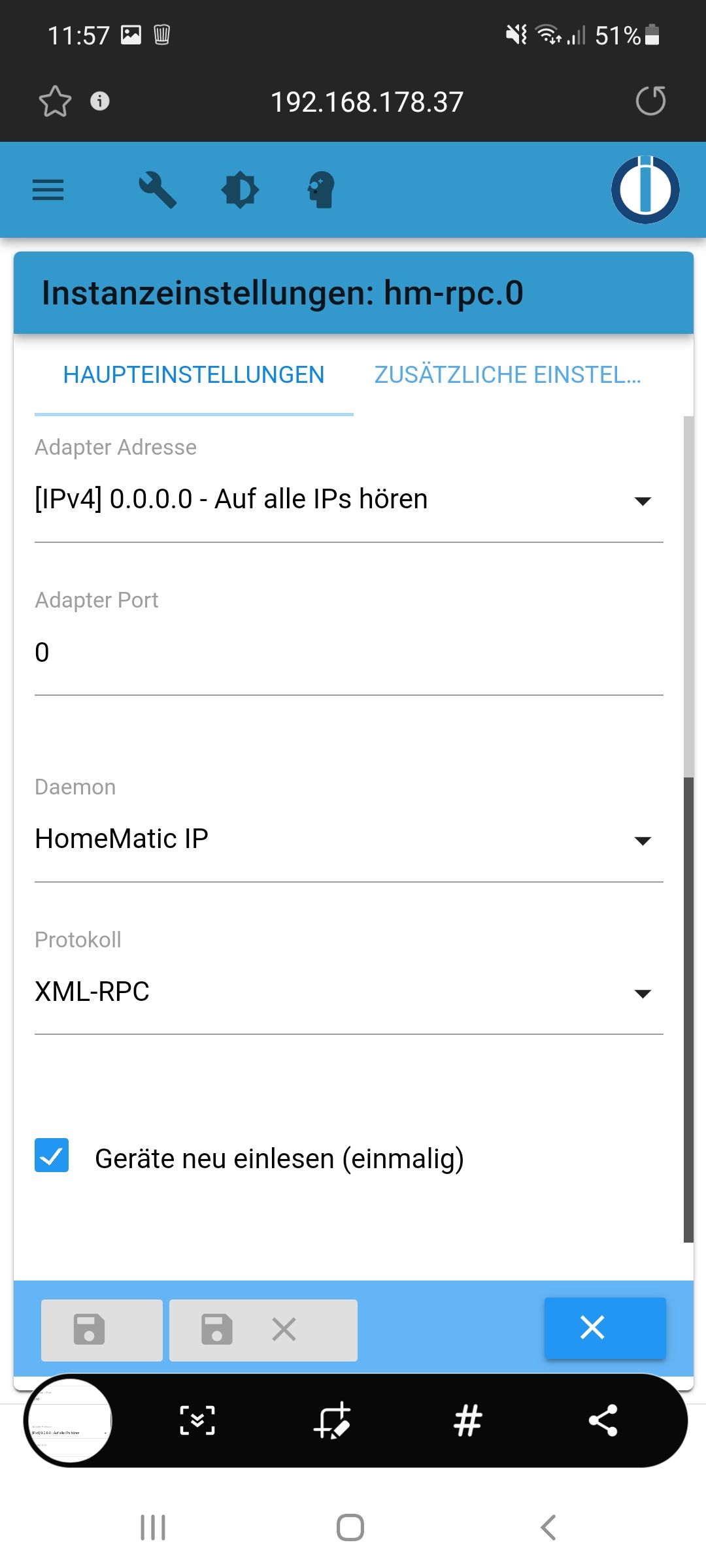Add hashtag to the screenshot
706x1568 pixels.
click(x=468, y=1420)
